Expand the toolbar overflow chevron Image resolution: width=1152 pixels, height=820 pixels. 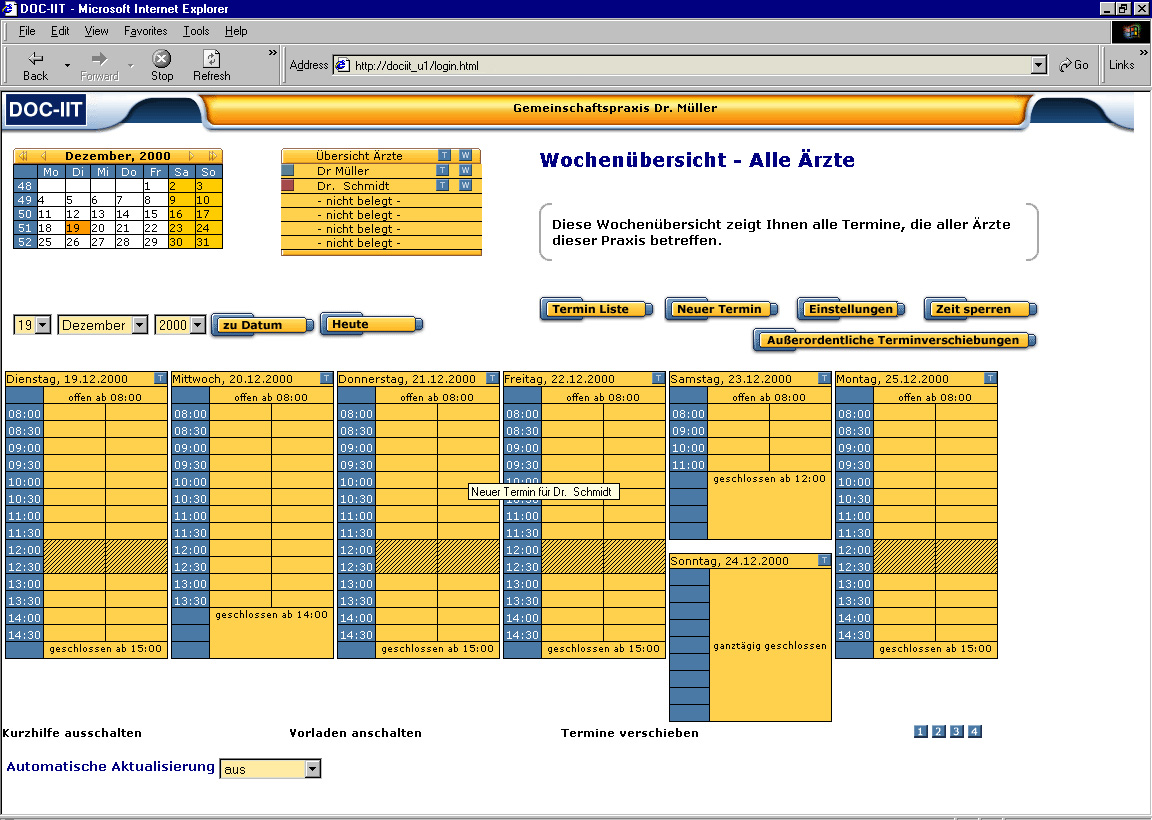[273, 53]
